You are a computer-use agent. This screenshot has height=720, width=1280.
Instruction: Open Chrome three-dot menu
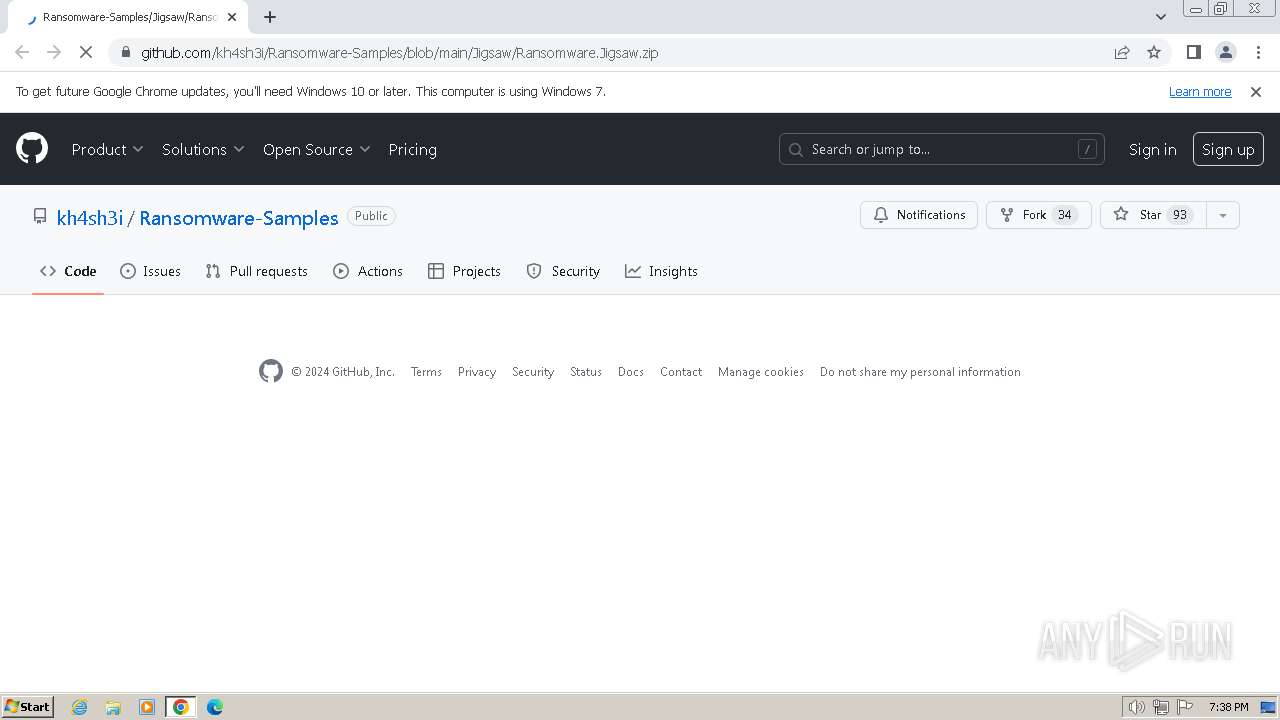pyautogui.click(x=1257, y=52)
